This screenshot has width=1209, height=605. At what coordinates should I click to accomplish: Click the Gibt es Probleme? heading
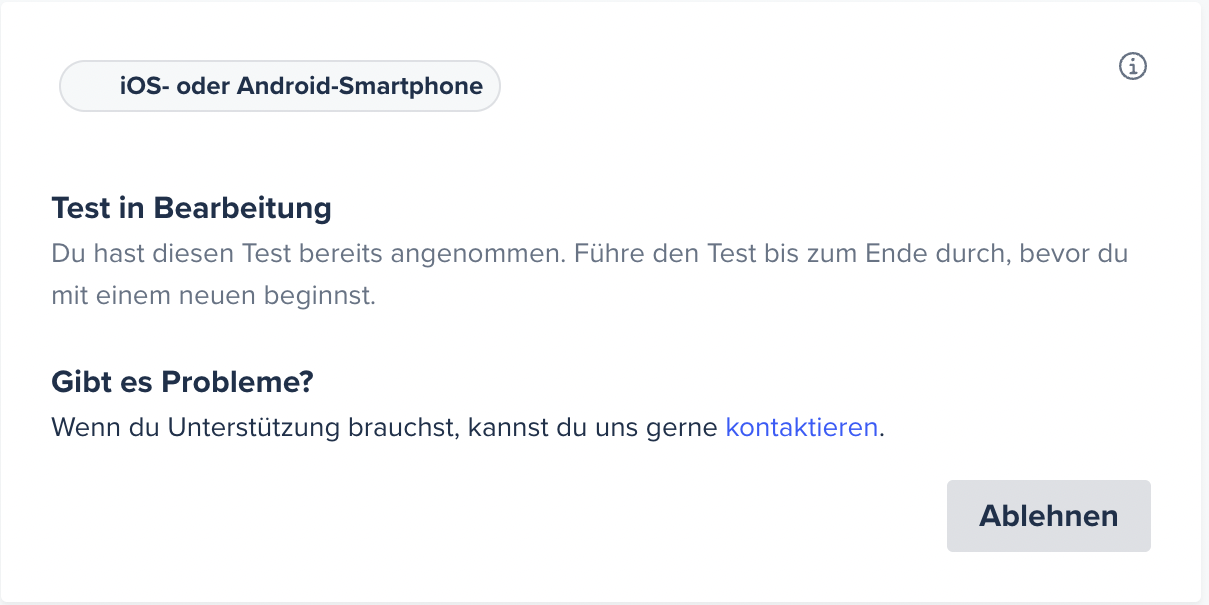(183, 382)
